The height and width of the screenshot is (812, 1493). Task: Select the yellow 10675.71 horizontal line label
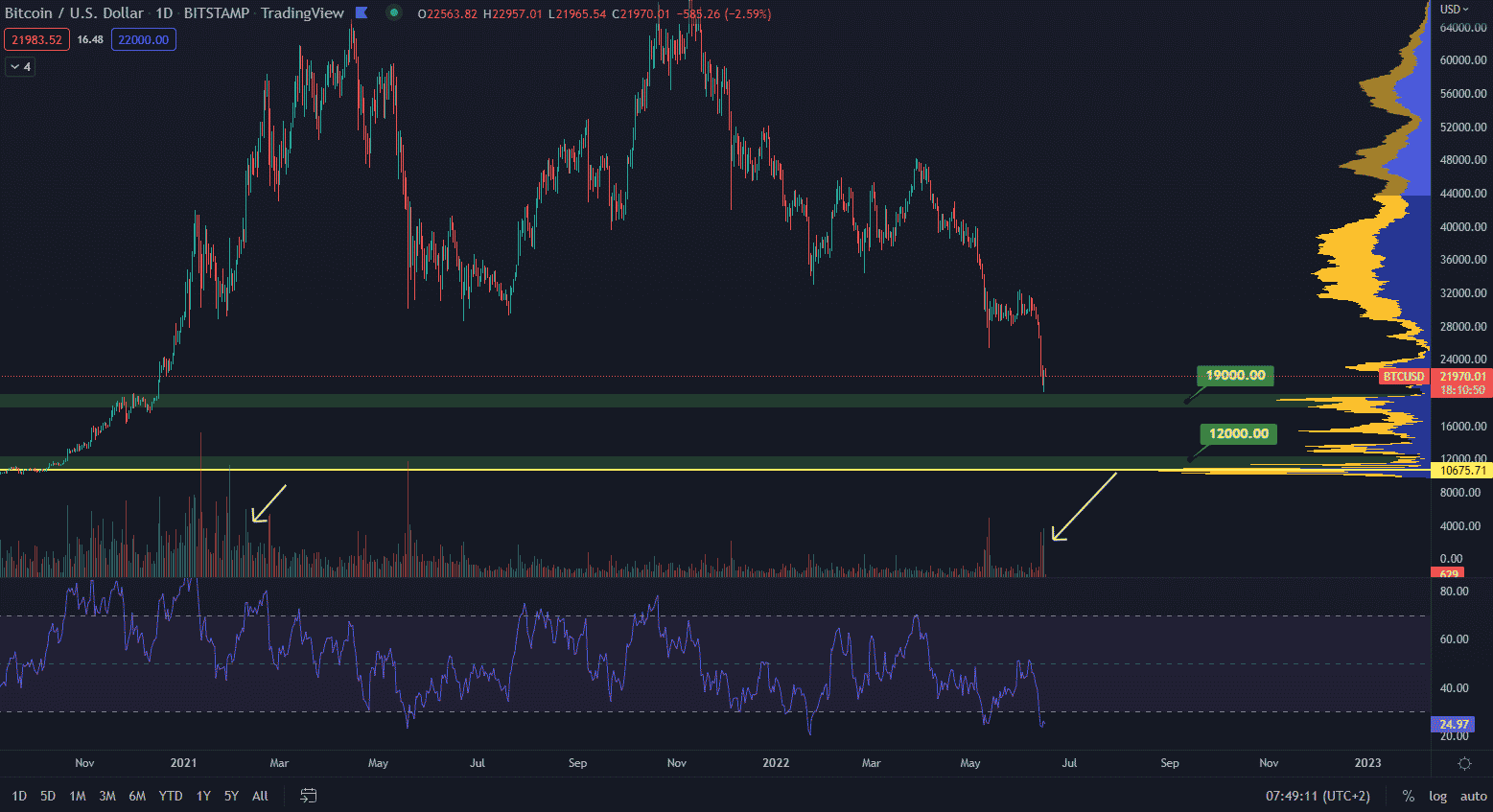[1462, 470]
